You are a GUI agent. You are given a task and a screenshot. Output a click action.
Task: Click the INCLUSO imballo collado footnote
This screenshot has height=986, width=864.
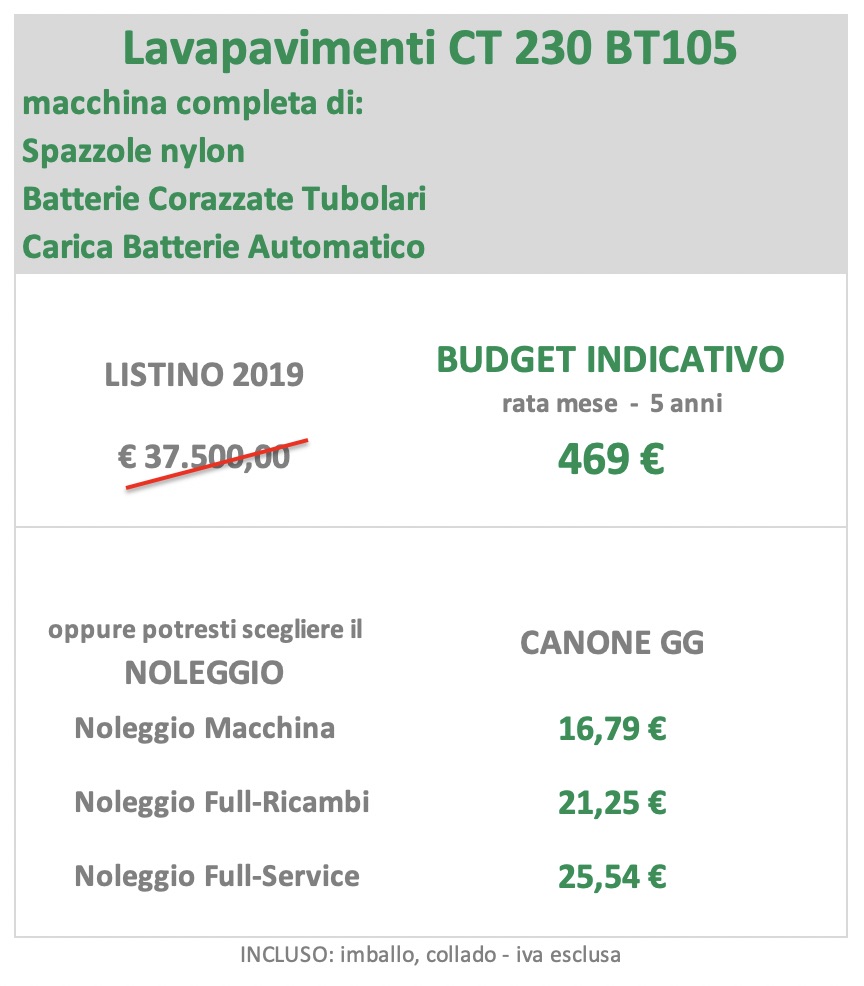[x=431, y=955]
